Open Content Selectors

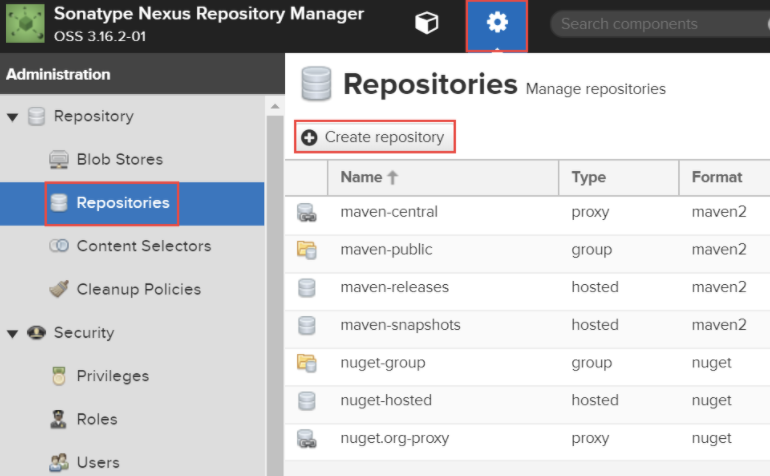(x=143, y=246)
